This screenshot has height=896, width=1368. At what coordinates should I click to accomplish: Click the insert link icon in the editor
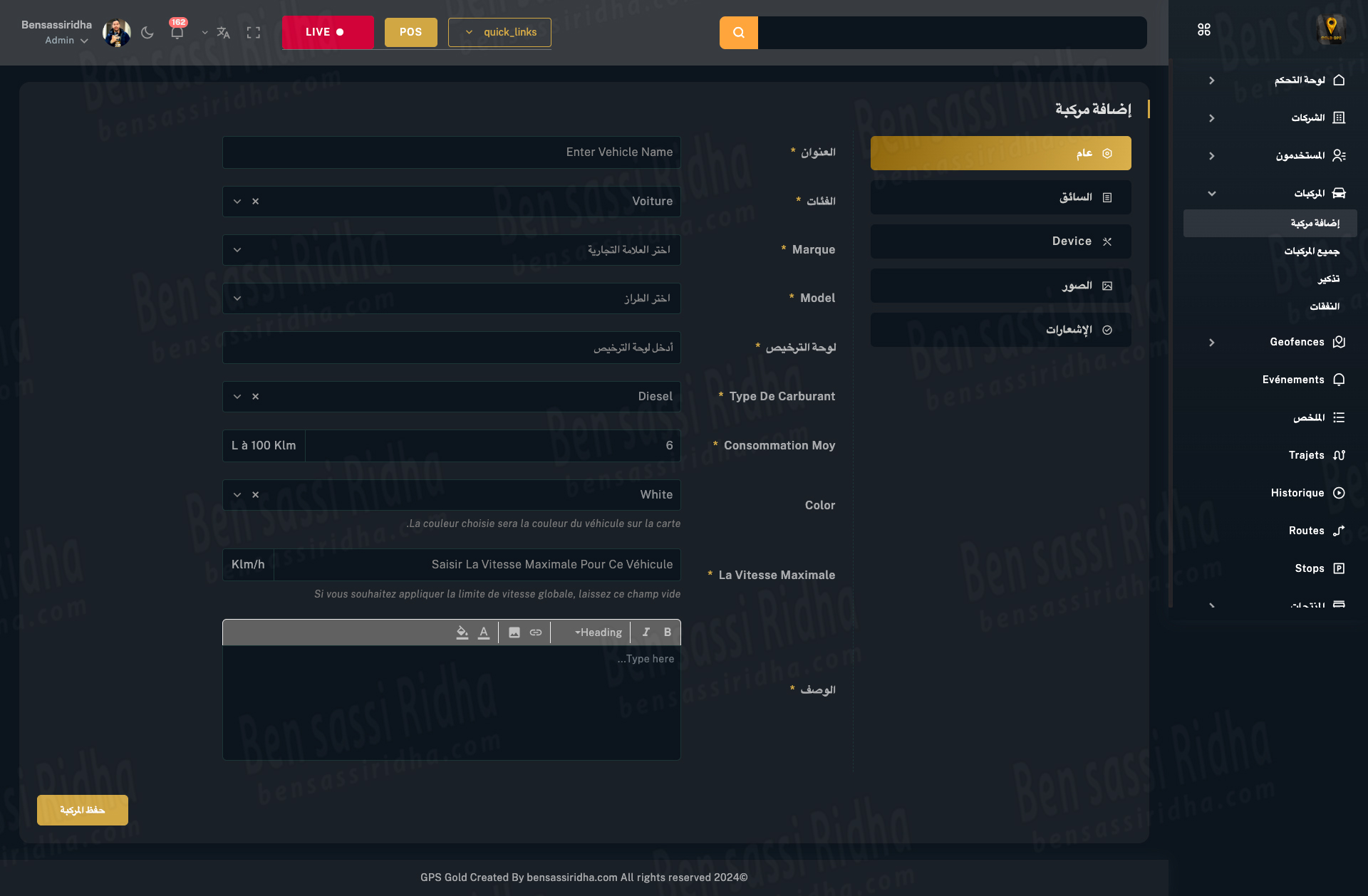[x=536, y=632]
